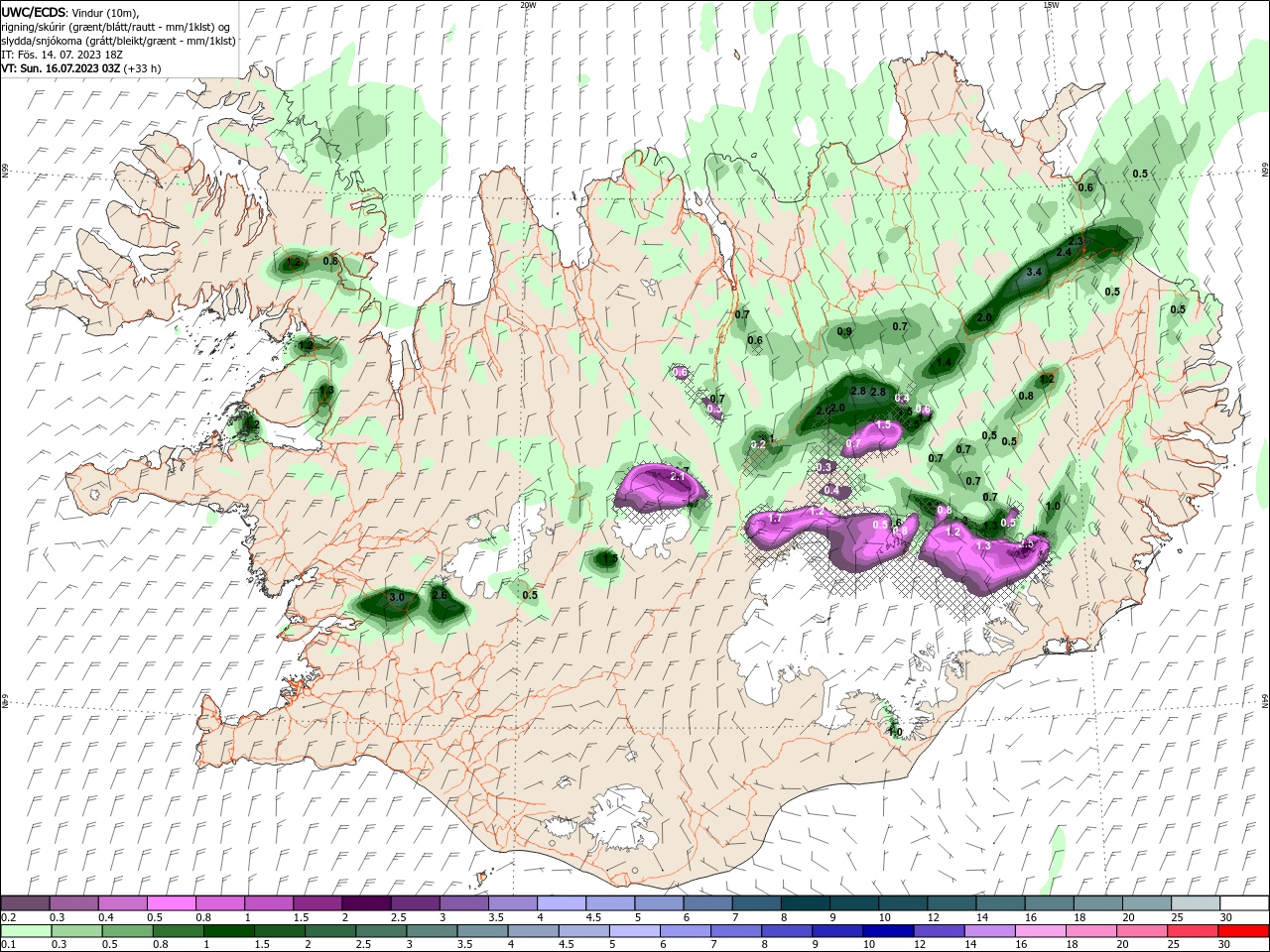Screen dimensions: 1270x952
Task: Pick the 18 grey-teal swatch in upper legend row
Action: tap(1096, 903)
